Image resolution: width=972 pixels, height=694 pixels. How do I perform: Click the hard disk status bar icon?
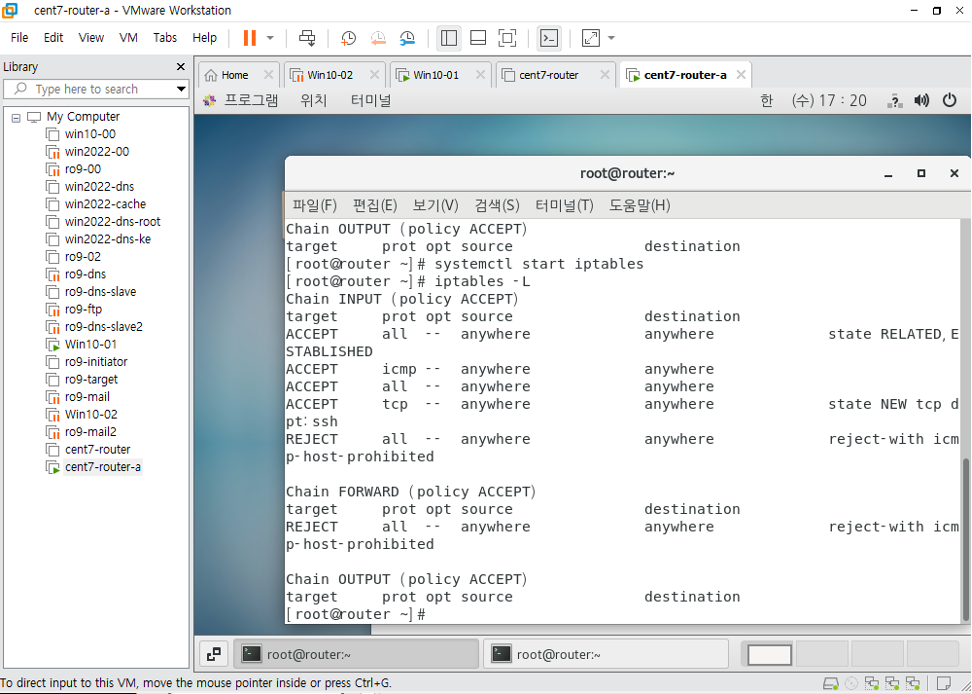click(x=830, y=683)
